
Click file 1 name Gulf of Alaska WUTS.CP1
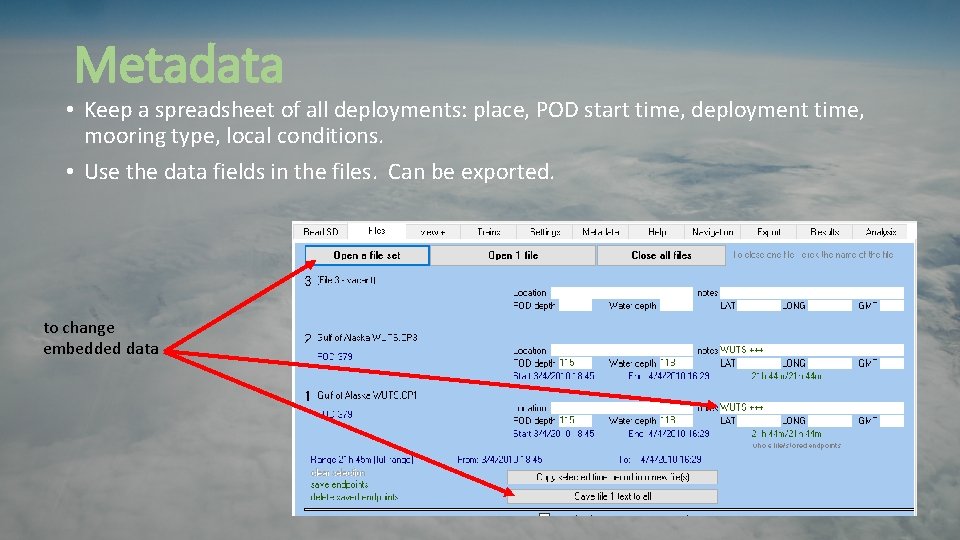click(367, 395)
